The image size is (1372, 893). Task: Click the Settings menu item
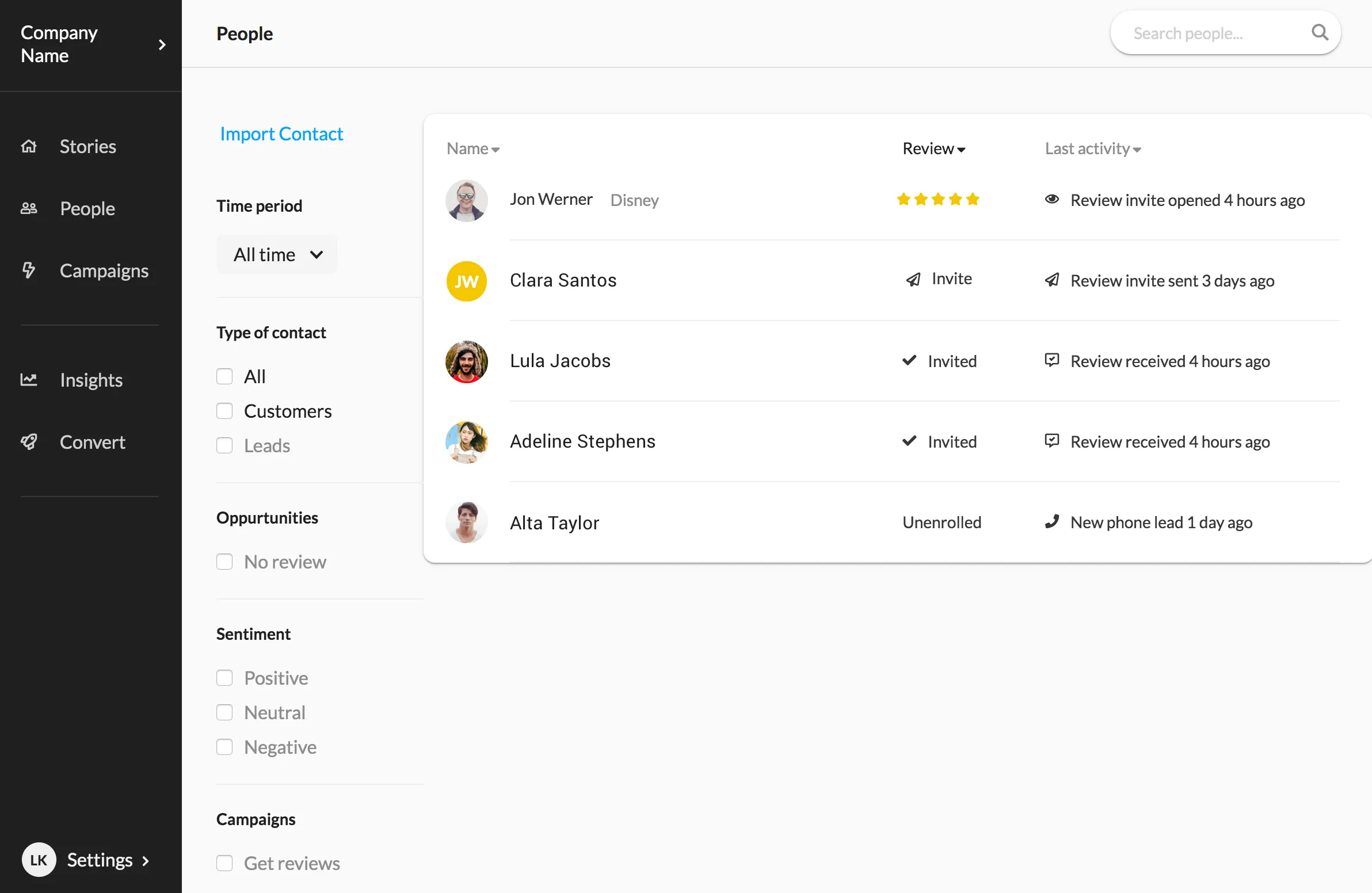click(99, 859)
